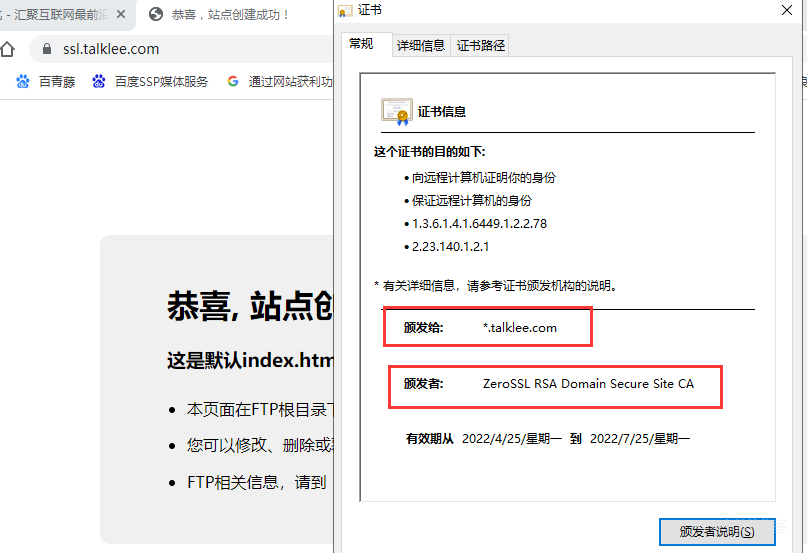Click the 百度SSP媒体服务 bookmark paw icon
807x553 pixels.
[99, 82]
